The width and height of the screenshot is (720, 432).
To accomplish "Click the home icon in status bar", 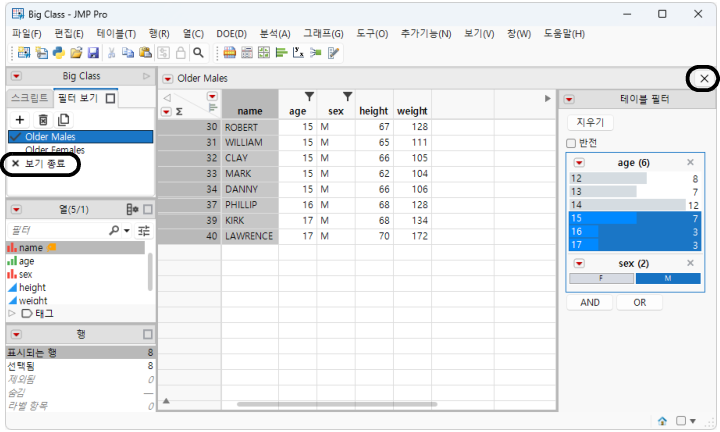I will (x=663, y=421).
